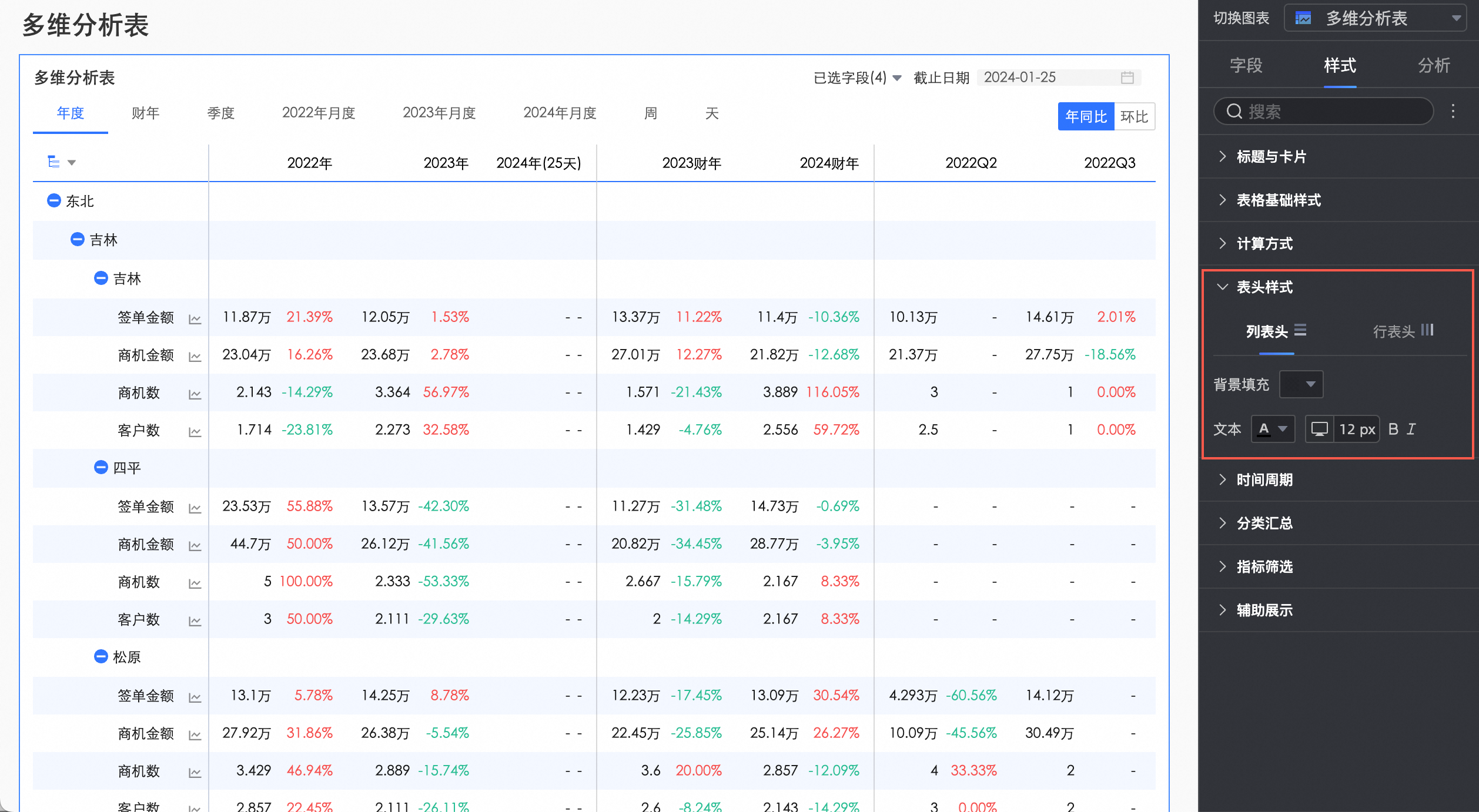1479x812 pixels.
Task: Select the 行表头 header option
Action: [1402, 331]
